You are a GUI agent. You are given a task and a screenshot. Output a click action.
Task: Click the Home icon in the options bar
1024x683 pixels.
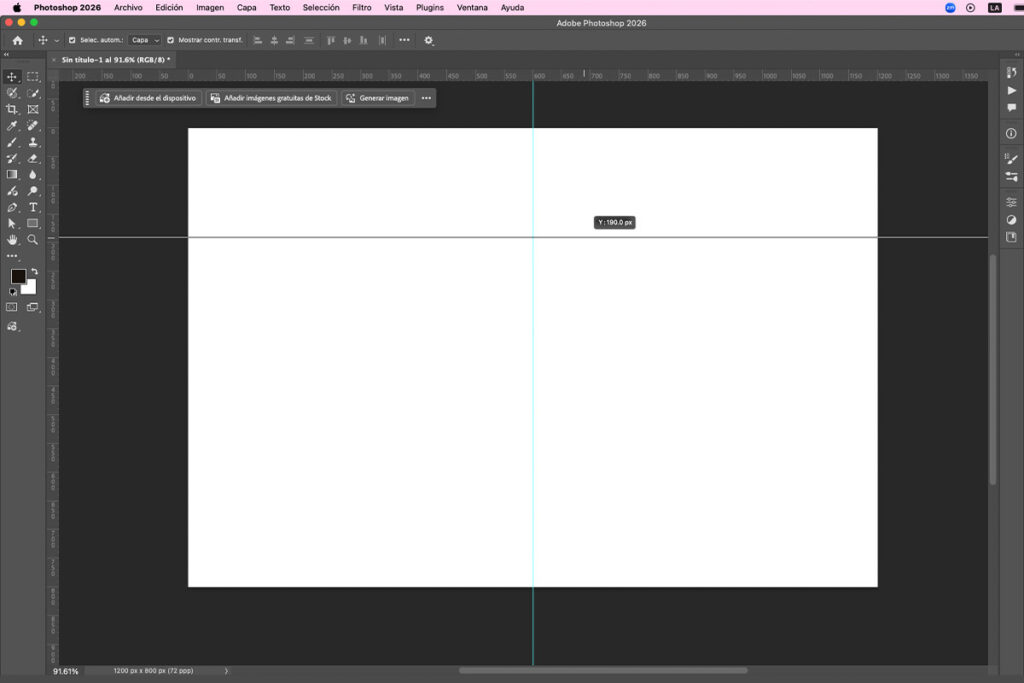[x=16, y=40]
